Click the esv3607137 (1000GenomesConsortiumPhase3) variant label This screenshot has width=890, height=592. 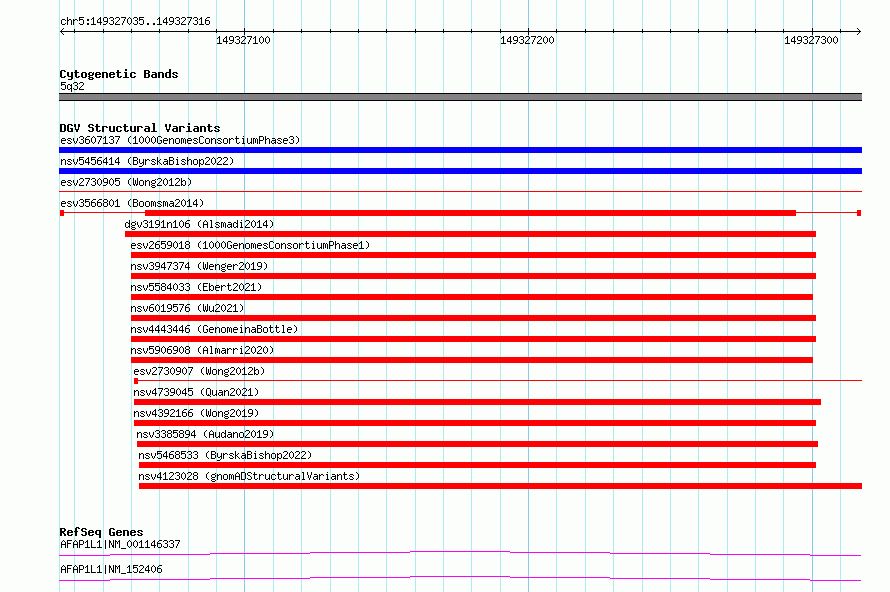point(180,140)
